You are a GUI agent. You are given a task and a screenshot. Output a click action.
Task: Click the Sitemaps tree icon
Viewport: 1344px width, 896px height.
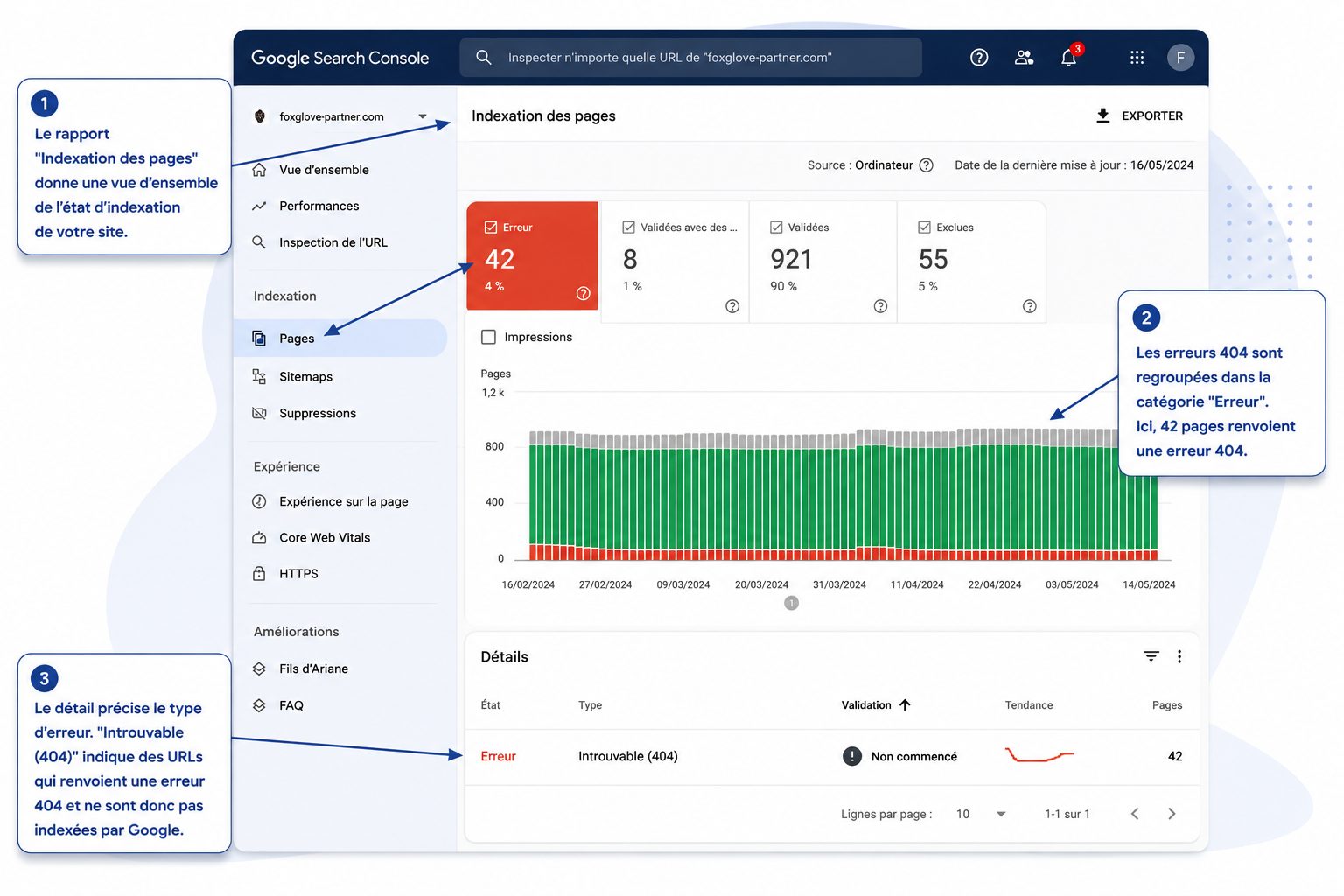(259, 376)
